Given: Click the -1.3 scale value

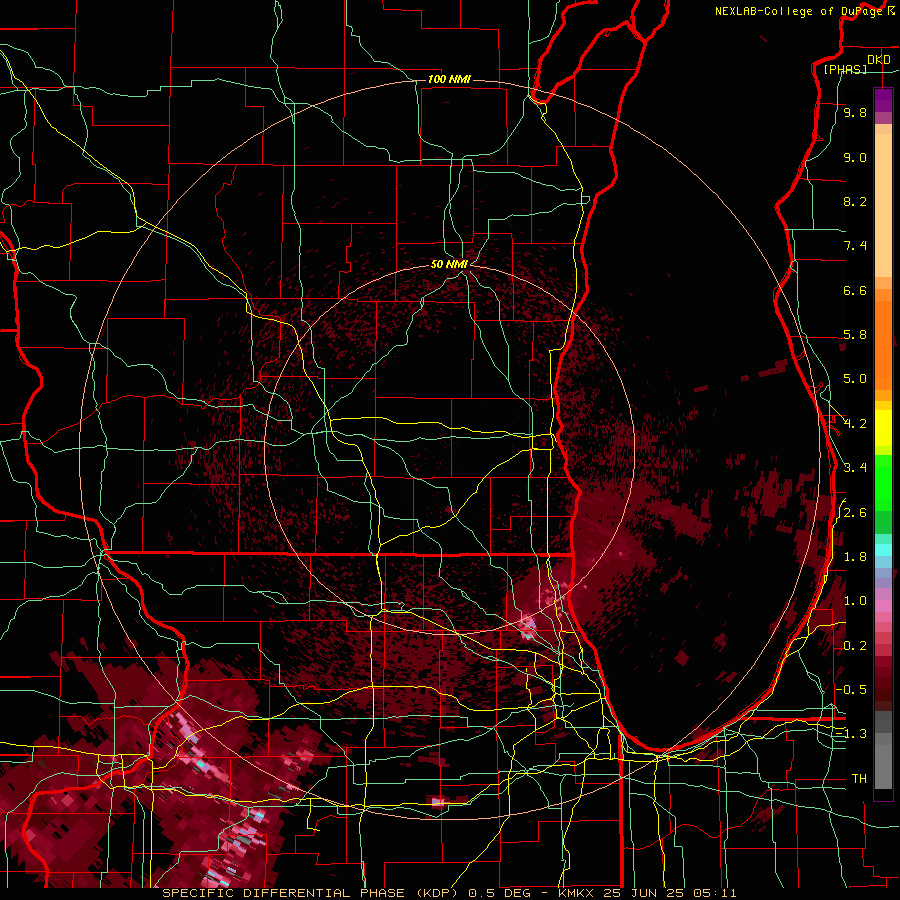Looking at the screenshot, I should tap(851, 734).
